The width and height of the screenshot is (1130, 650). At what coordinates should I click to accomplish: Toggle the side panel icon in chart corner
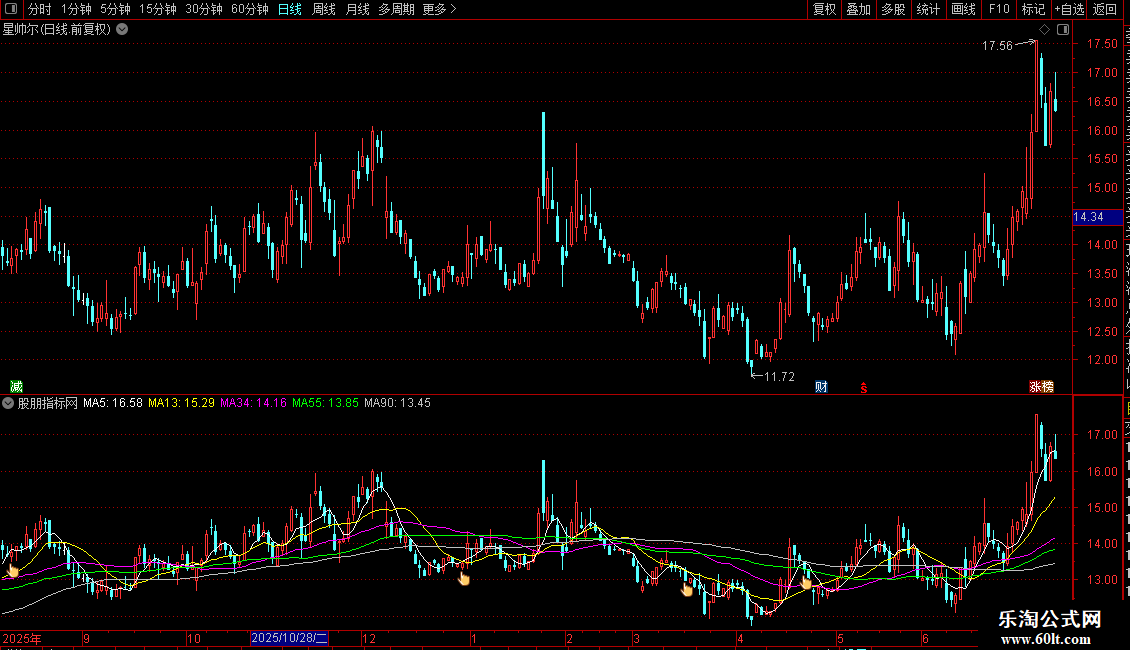1063,30
